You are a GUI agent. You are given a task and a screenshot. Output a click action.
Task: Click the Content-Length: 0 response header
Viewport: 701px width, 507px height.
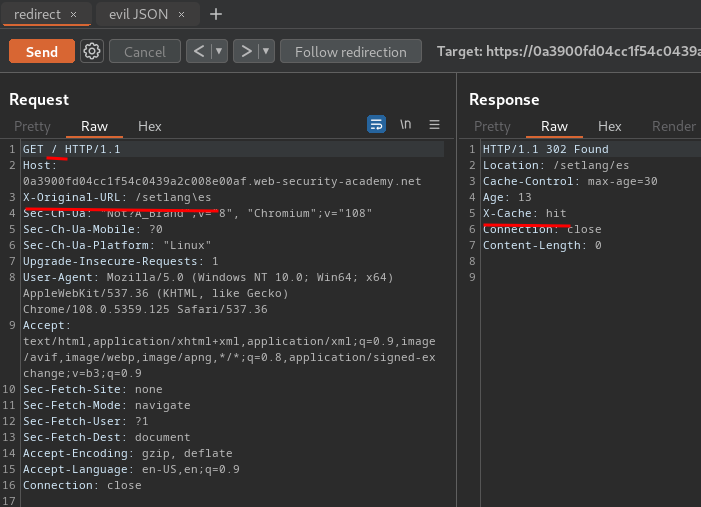tap(542, 245)
